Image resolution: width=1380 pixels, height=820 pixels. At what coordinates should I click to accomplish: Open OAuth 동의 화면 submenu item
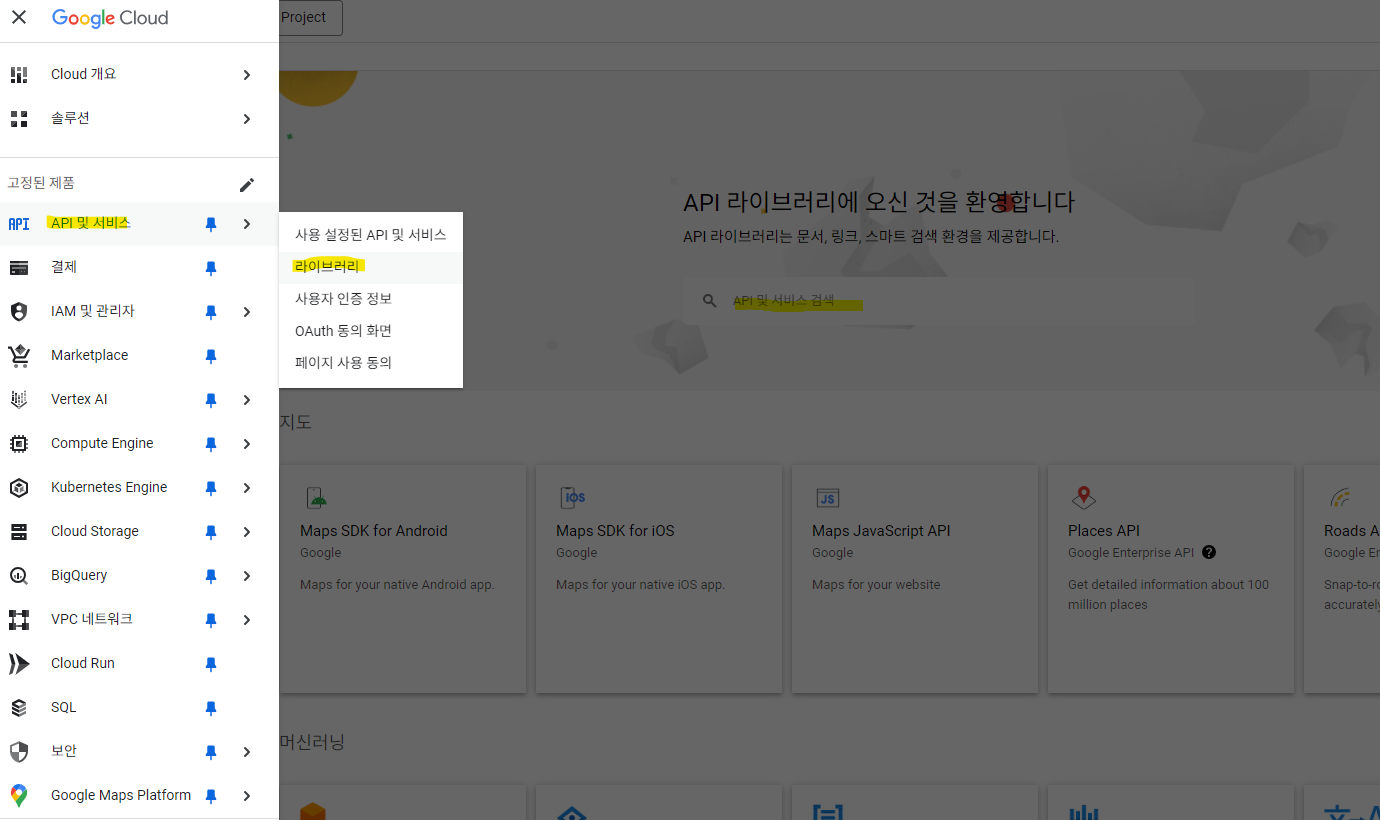point(371,331)
